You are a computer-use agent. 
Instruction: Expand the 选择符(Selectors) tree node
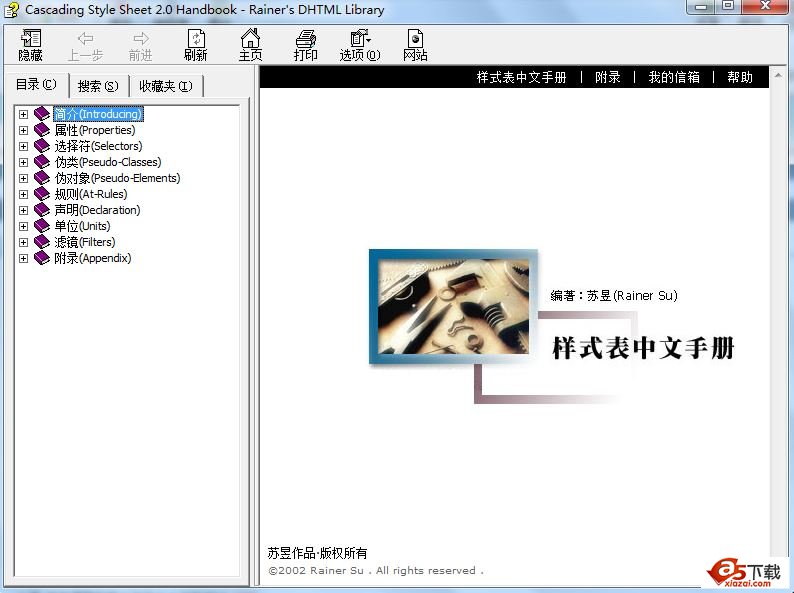click(x=23, y=146)
